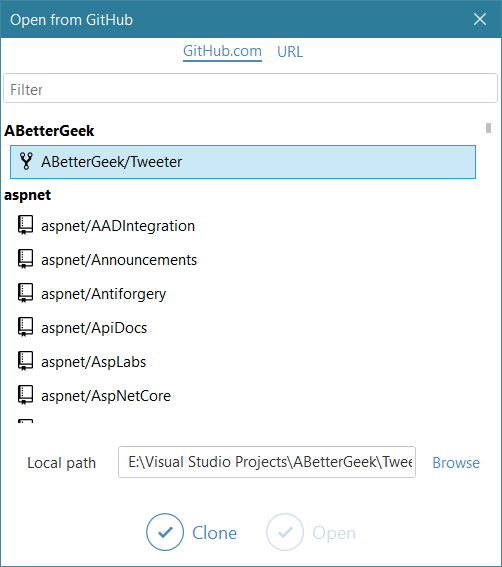Close the Open from GitHub dialog
This screenshot has height=567, width=502.
(x=480, y=19)
